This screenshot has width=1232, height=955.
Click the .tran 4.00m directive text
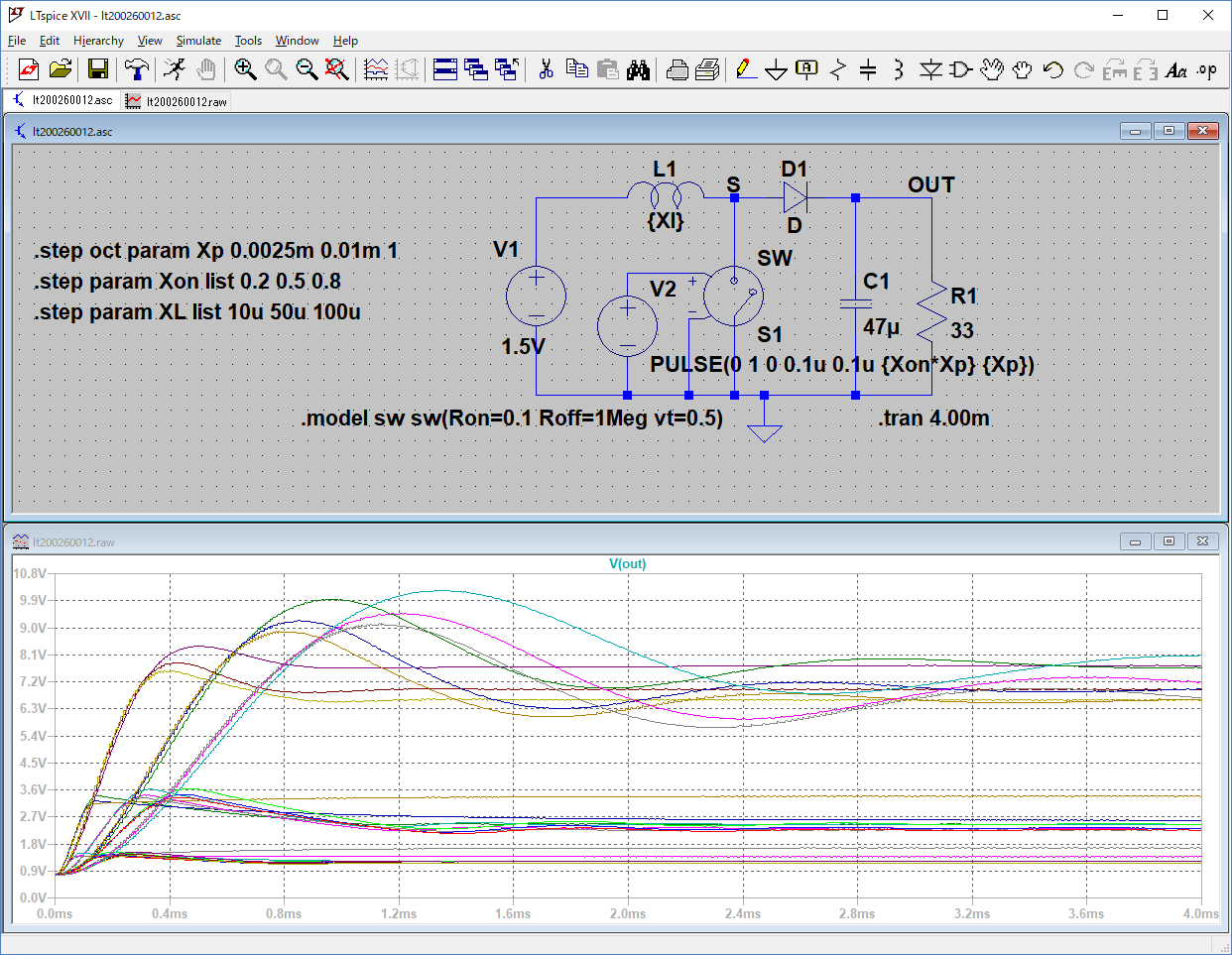933,418
